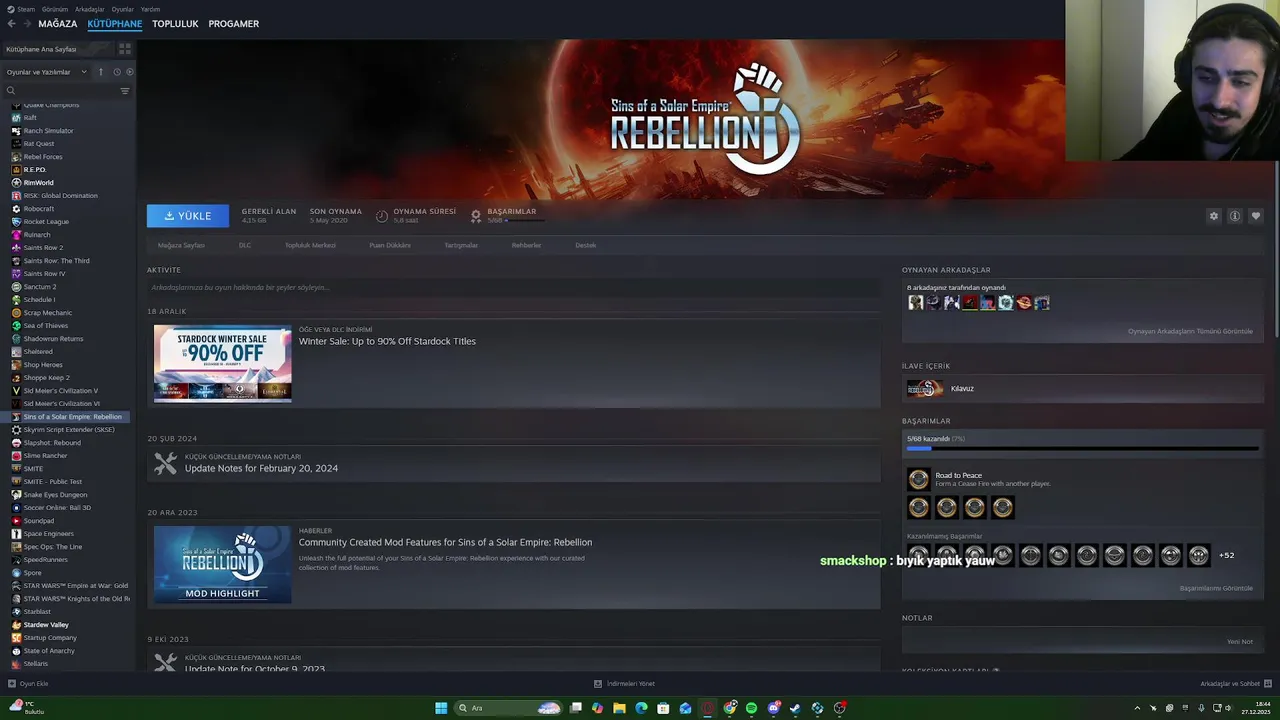This screenshot has height=720, width=1280.
Task: Click Road to Peace achievement icon
Action: click(918, 479)
